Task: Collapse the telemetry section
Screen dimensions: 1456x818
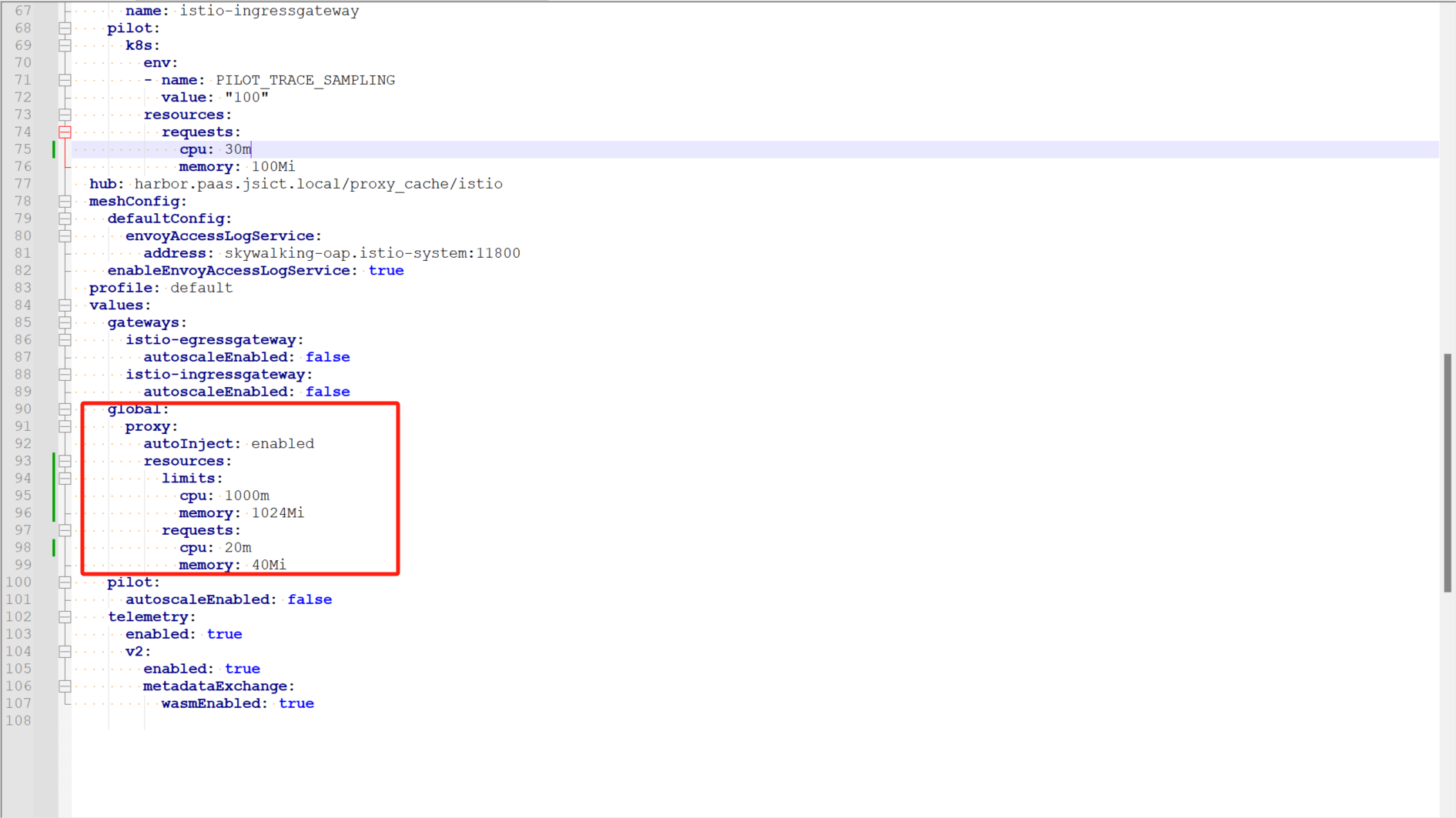Action: [x=65, y=616]
